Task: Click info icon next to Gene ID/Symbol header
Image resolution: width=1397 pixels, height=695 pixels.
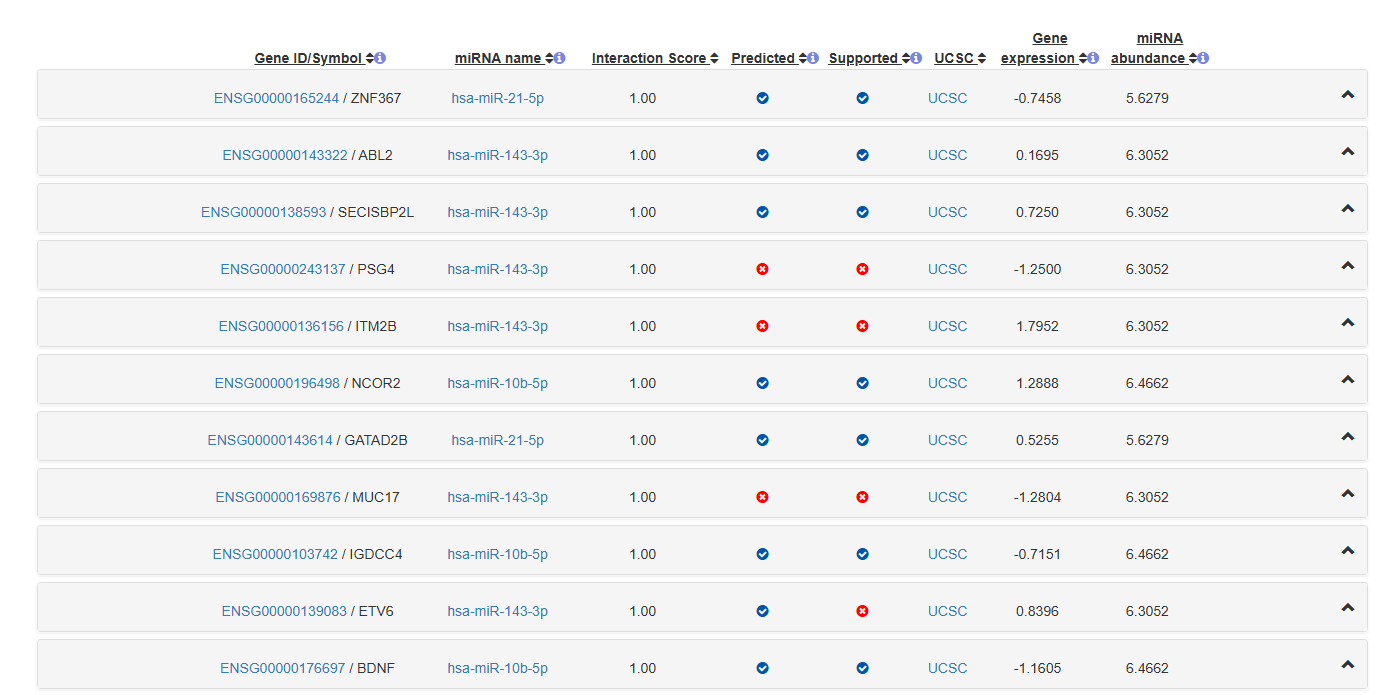Action: click(381, 59)
